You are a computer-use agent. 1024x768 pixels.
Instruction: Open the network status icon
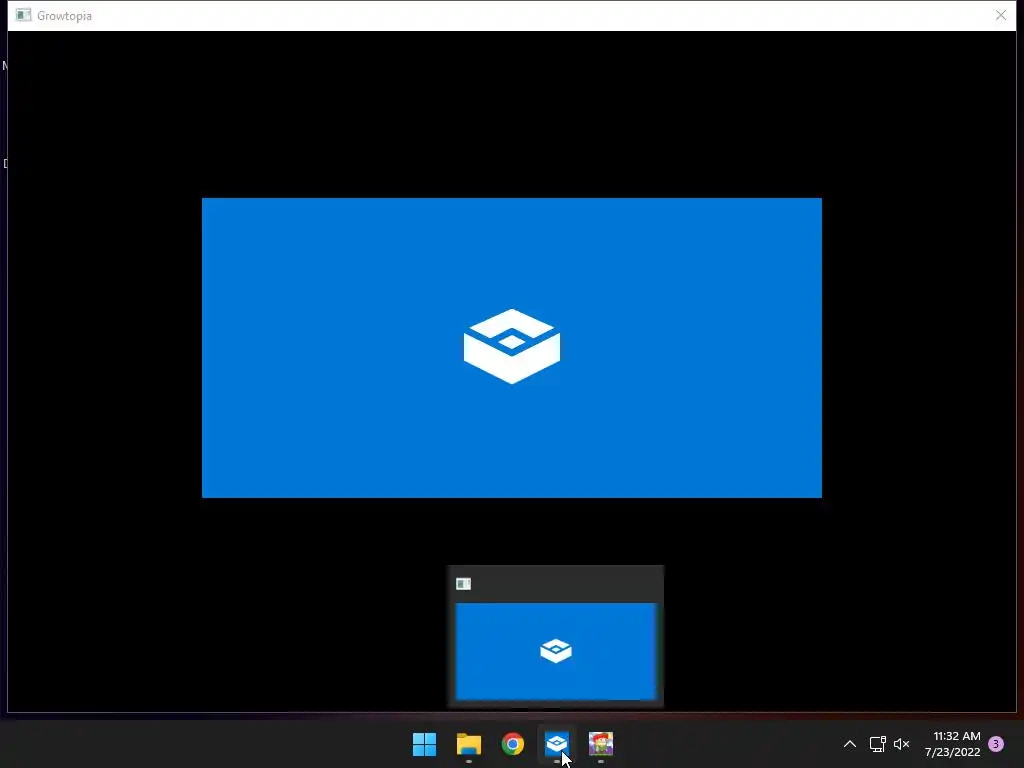tap(877, 744)
